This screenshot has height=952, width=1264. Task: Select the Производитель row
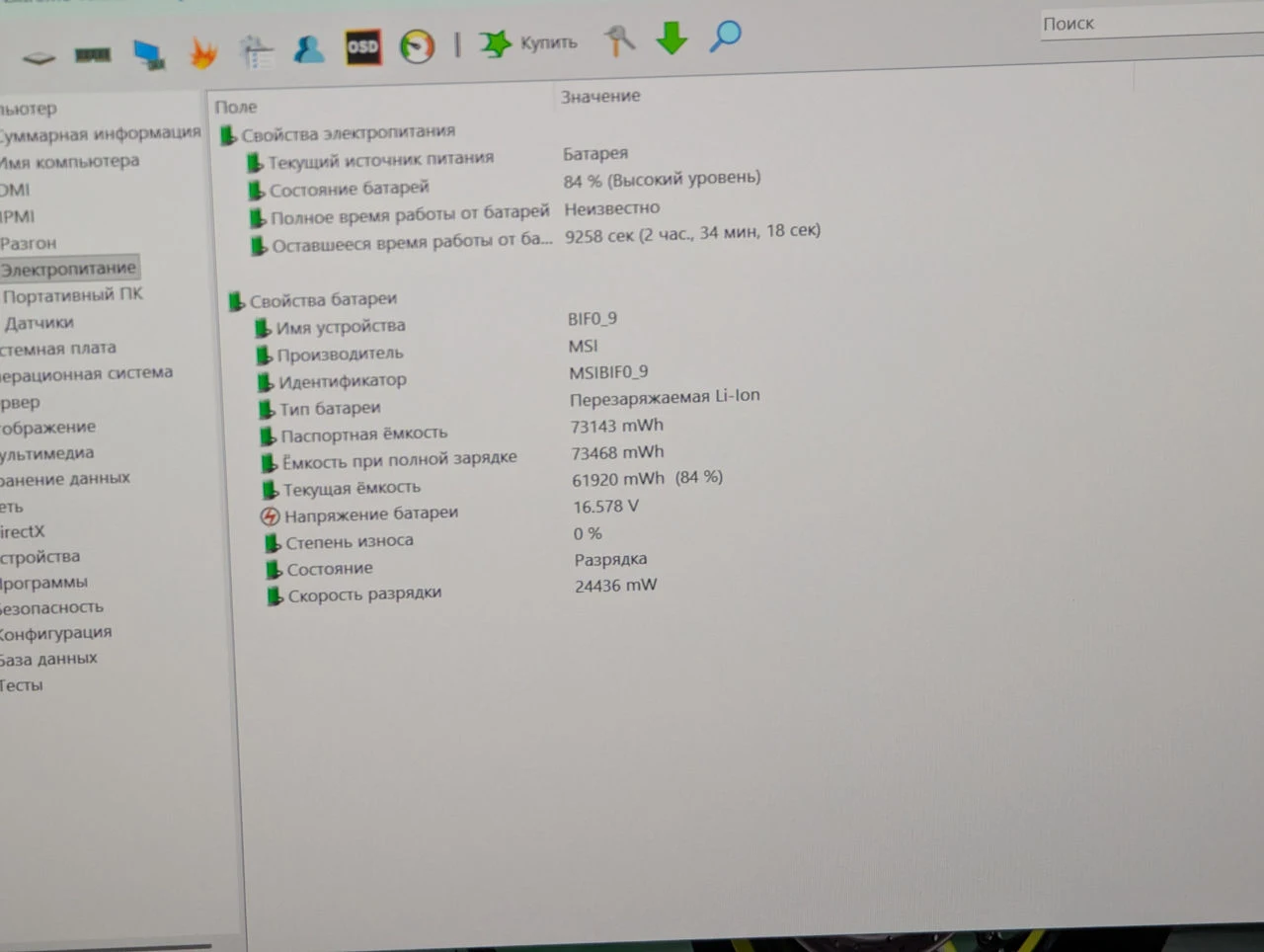pos(341,354)
